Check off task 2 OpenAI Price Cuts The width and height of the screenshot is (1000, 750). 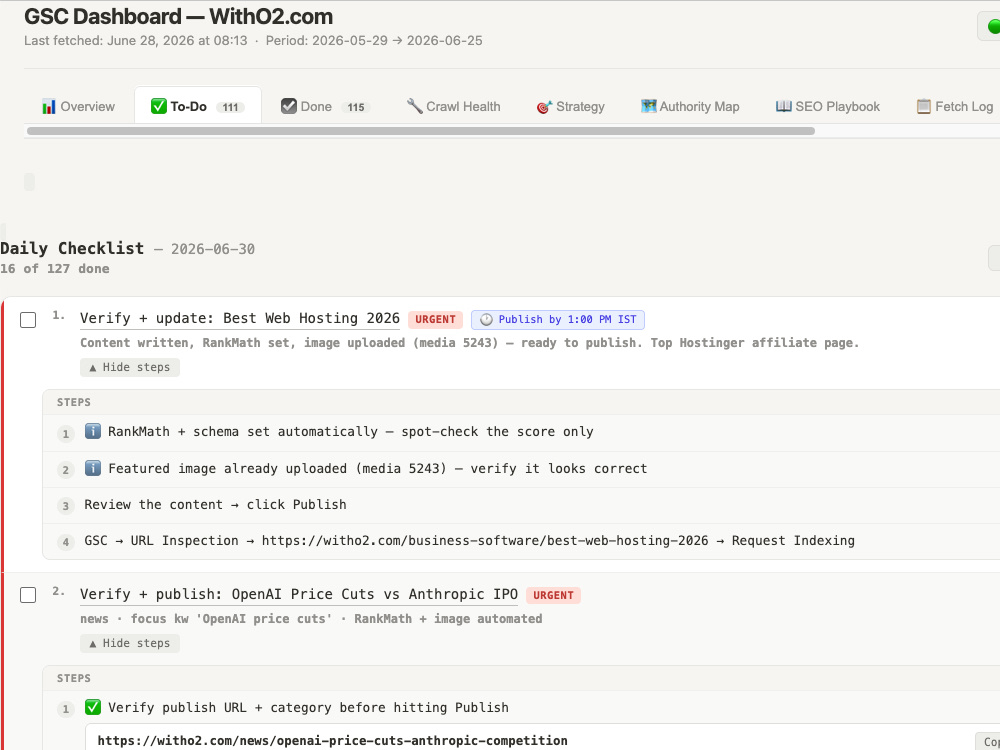28,595
